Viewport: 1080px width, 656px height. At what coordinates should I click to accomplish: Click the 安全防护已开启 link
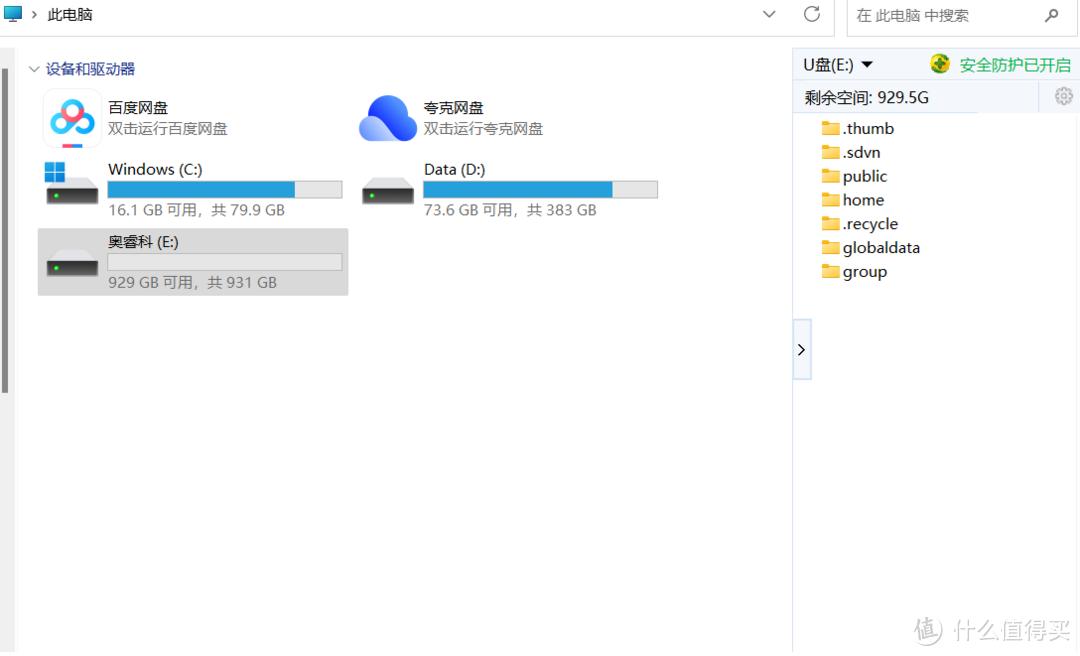(1015, 65)
